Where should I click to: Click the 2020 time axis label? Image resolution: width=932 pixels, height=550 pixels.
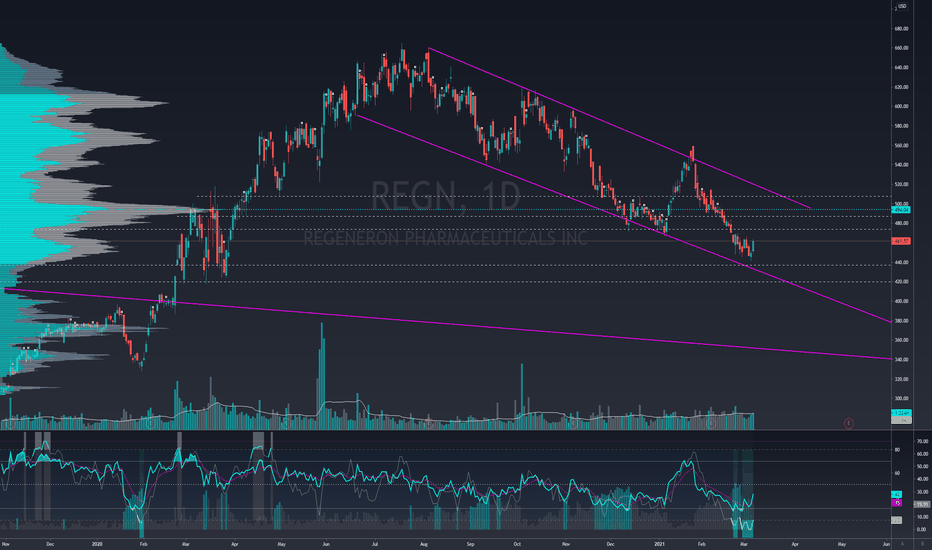[97, 543]
